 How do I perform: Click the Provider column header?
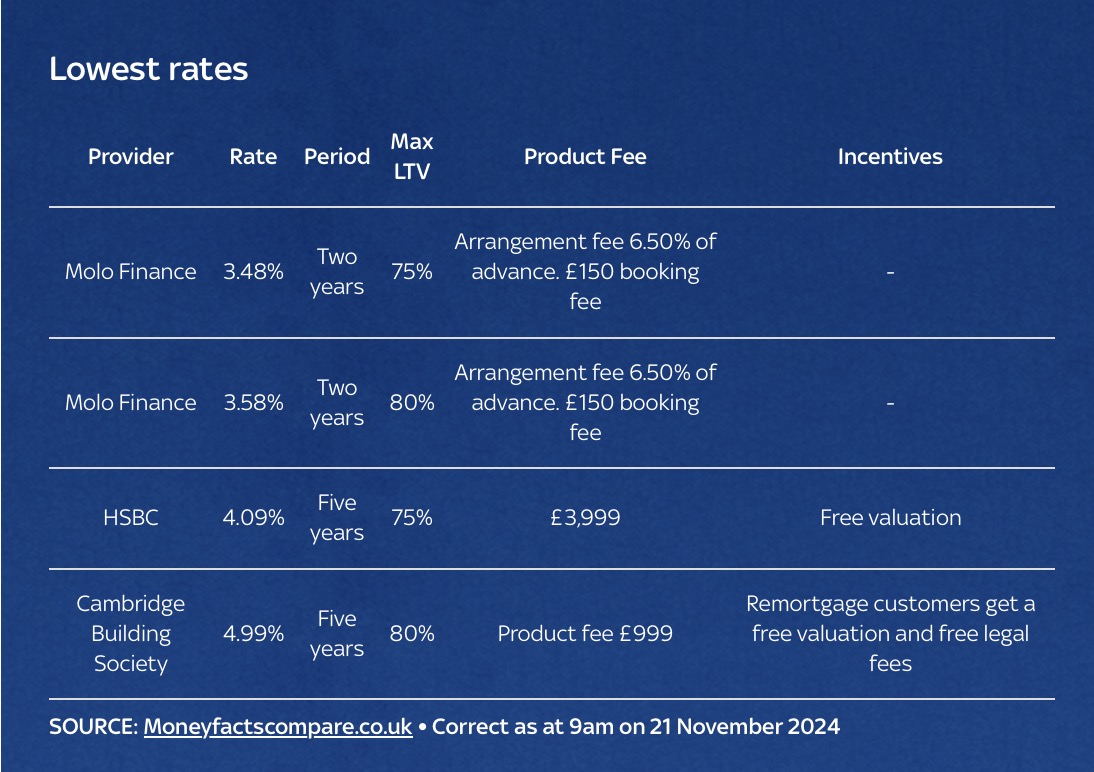130,157
